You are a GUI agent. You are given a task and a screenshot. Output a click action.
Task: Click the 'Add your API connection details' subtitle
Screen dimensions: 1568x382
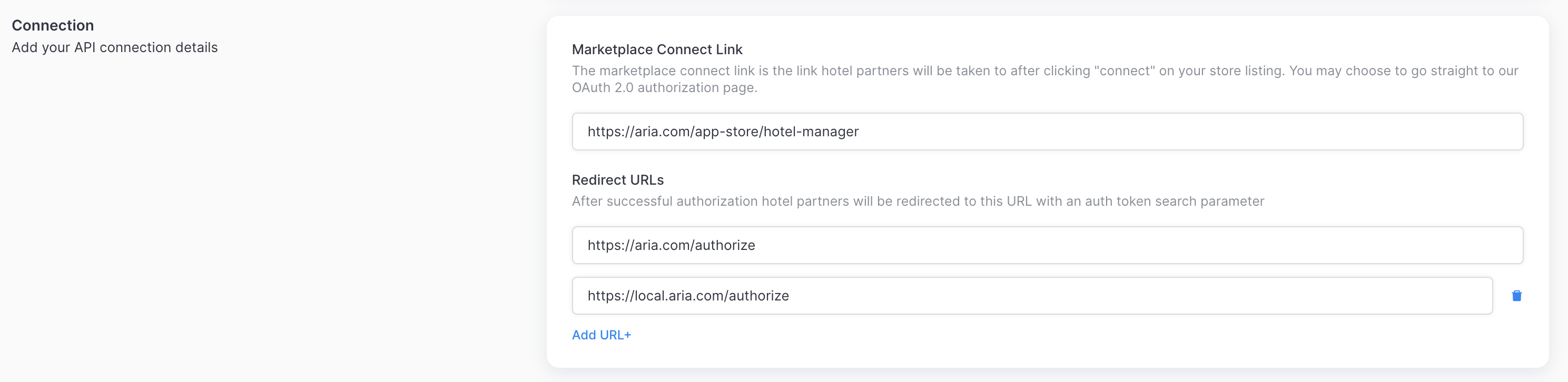coord(114,47)
